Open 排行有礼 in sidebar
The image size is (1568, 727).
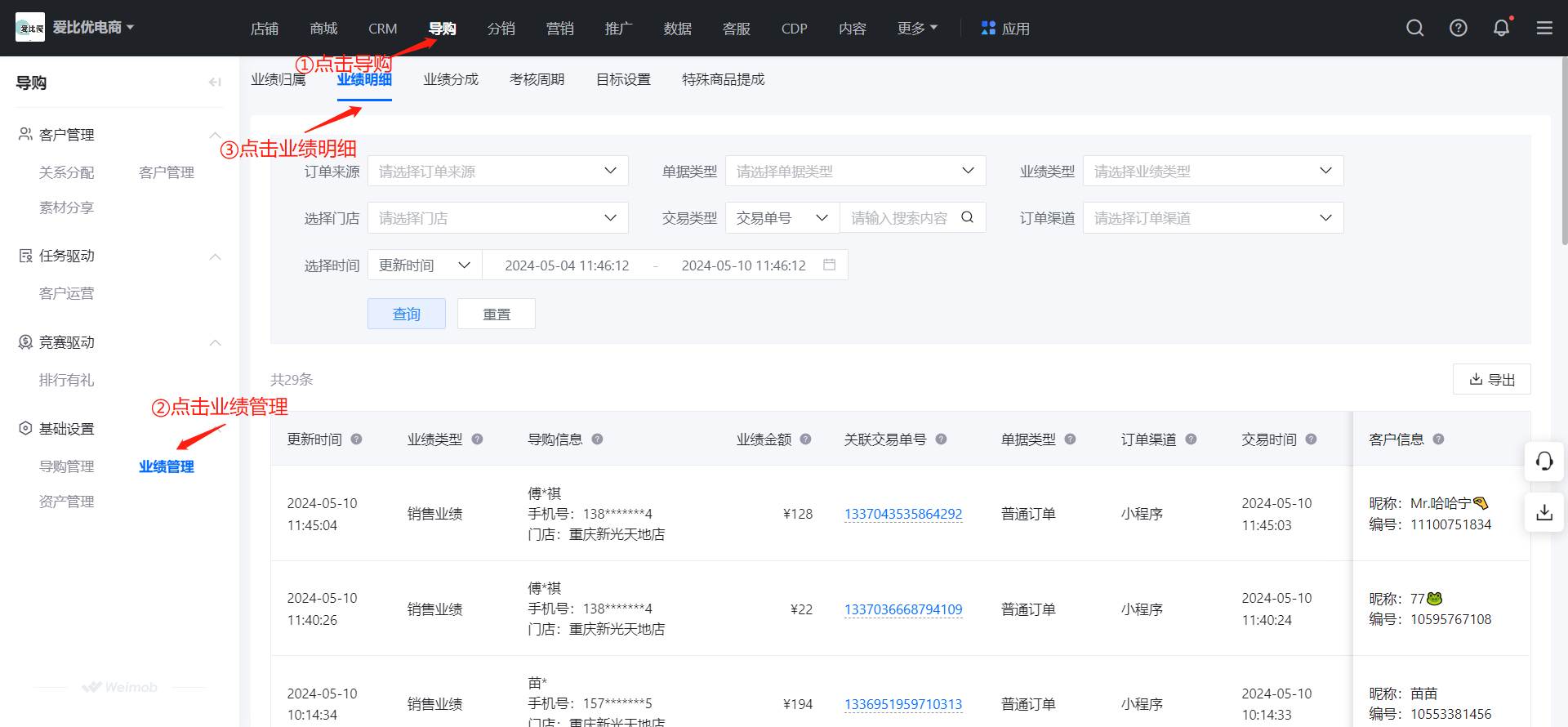(67, 380)
